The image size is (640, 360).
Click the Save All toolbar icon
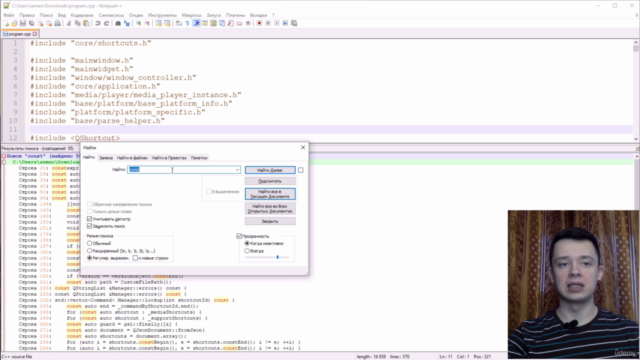coord(31,23)
